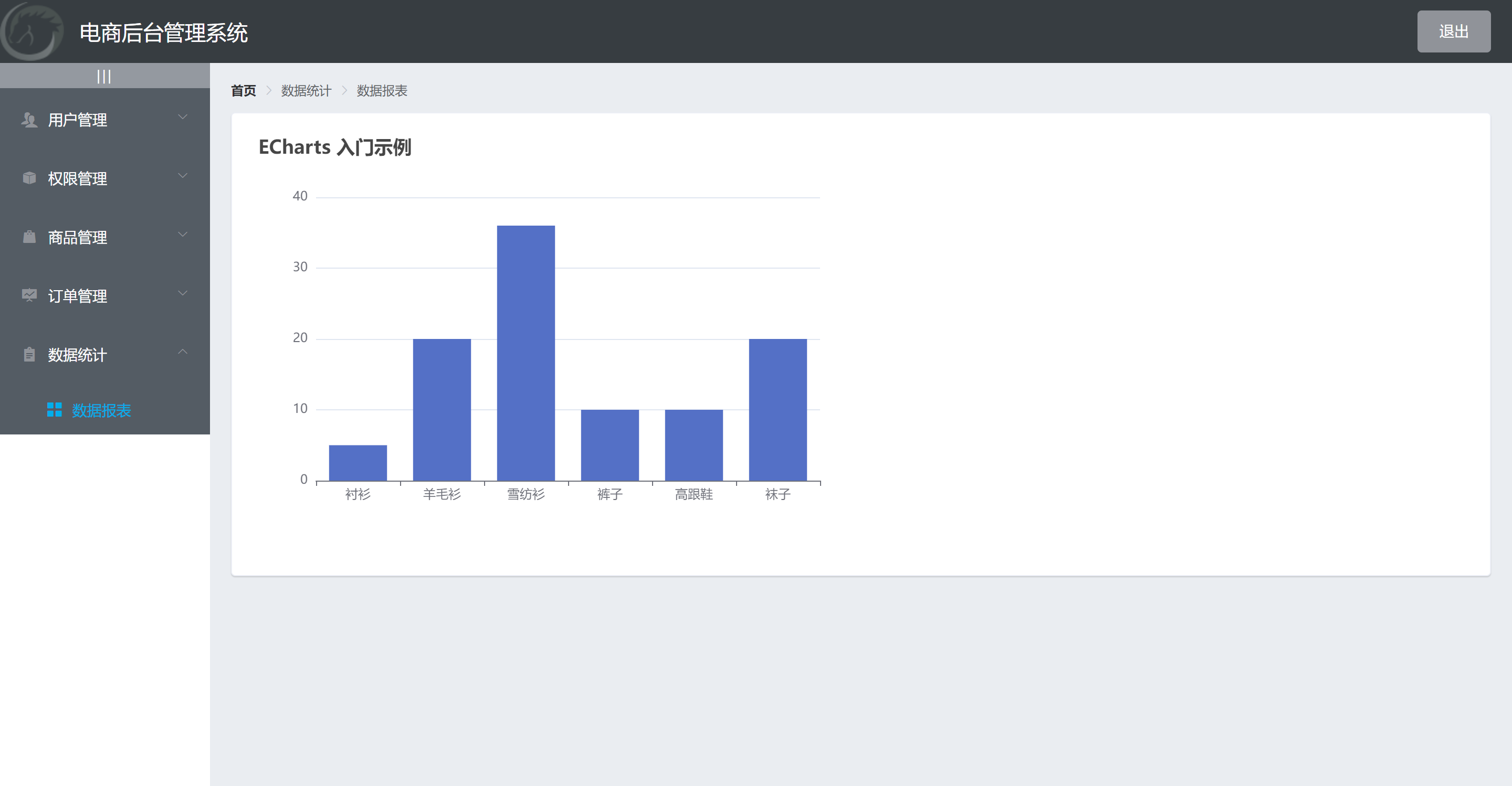The image size is (1512, 786).
Task: Click the logo avatar in header
Action: coord(32,31)
